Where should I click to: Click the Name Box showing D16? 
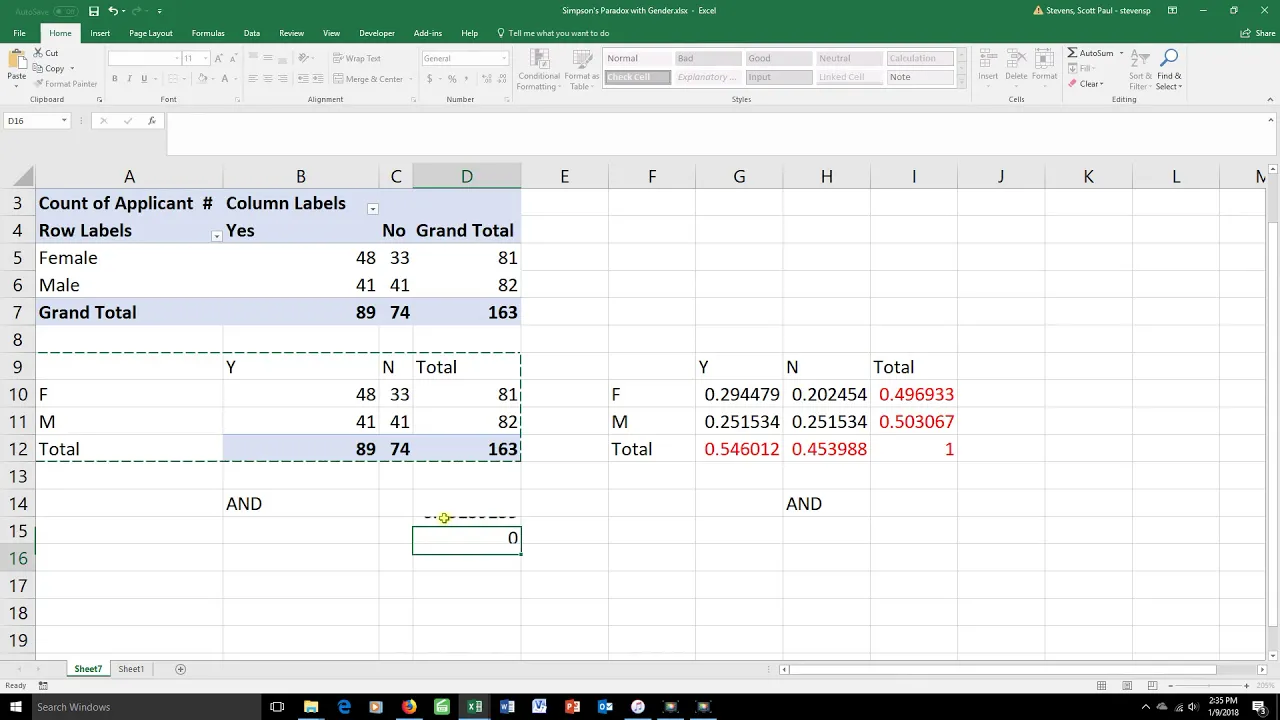pyautogui.click(x=36, y=121)
